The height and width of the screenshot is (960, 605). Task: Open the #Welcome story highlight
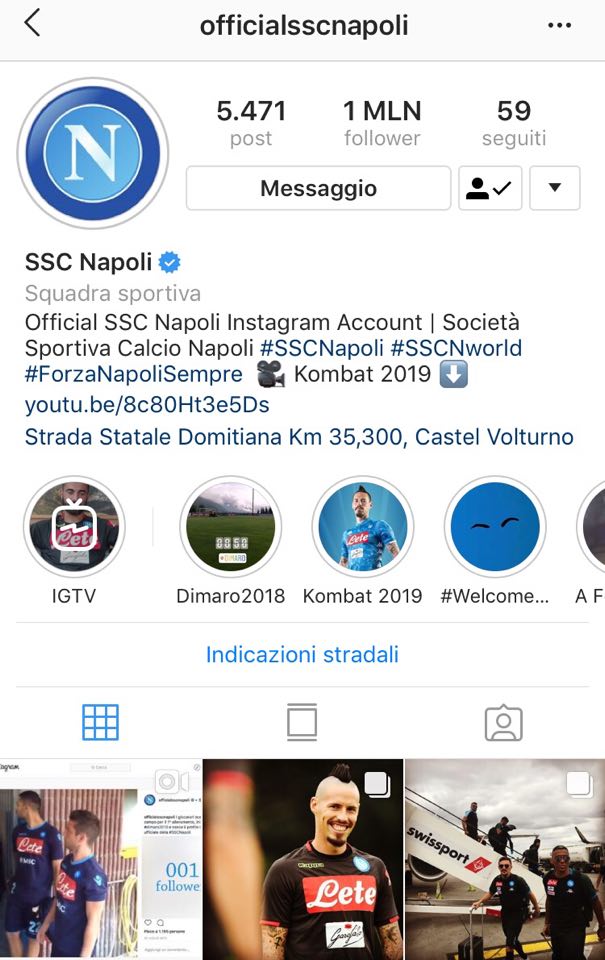(495, 527)
